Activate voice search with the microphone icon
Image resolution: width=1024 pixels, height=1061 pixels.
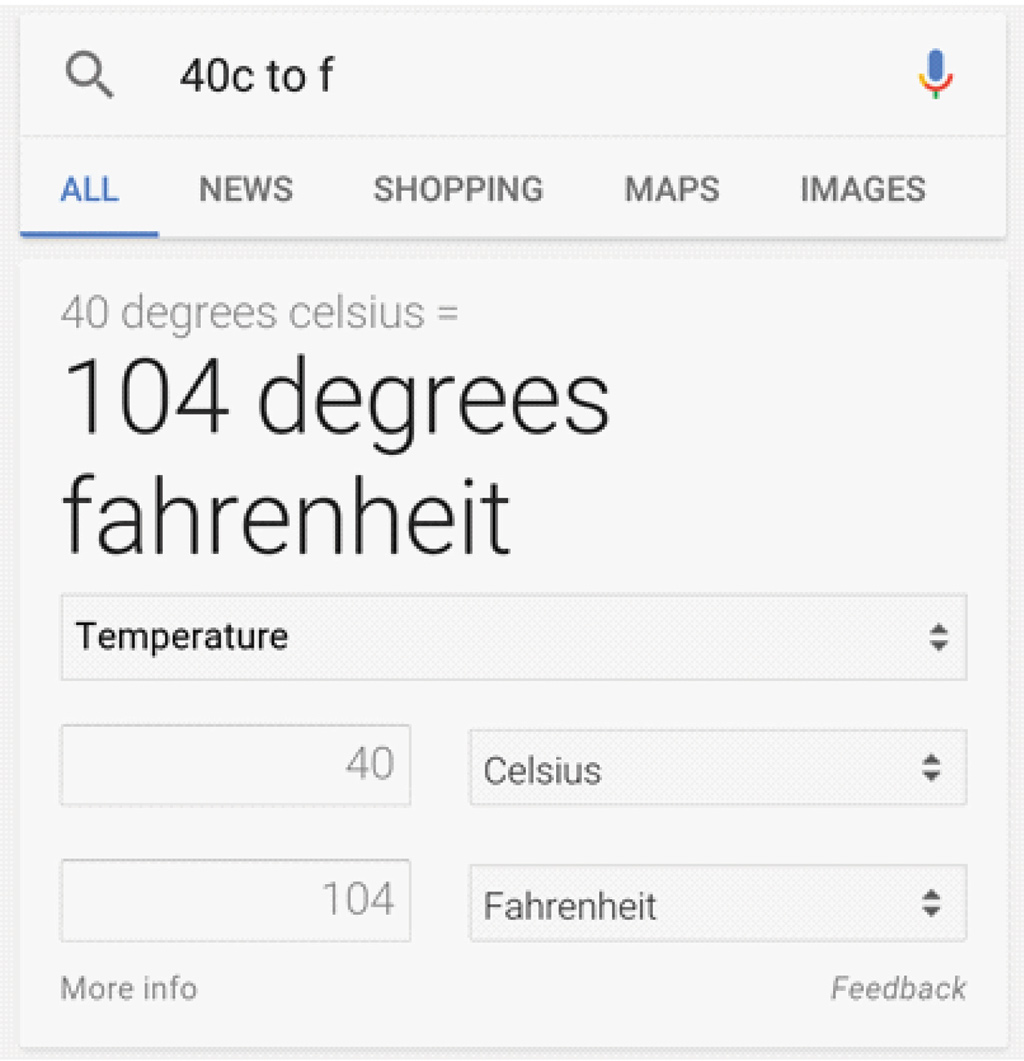click(936, 74)
